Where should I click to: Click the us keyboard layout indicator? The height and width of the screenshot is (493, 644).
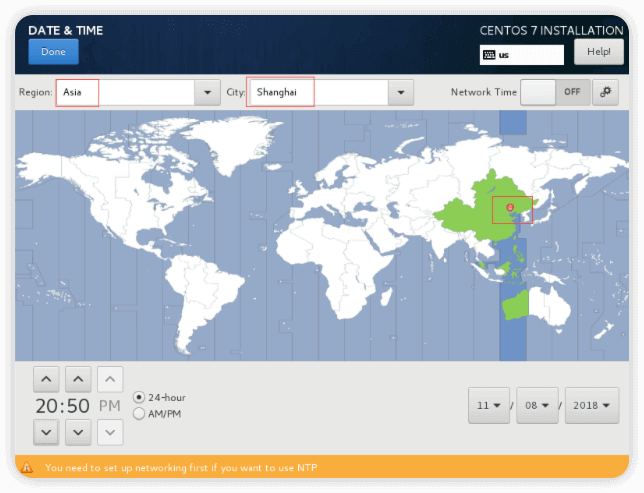tap(522, 55)
